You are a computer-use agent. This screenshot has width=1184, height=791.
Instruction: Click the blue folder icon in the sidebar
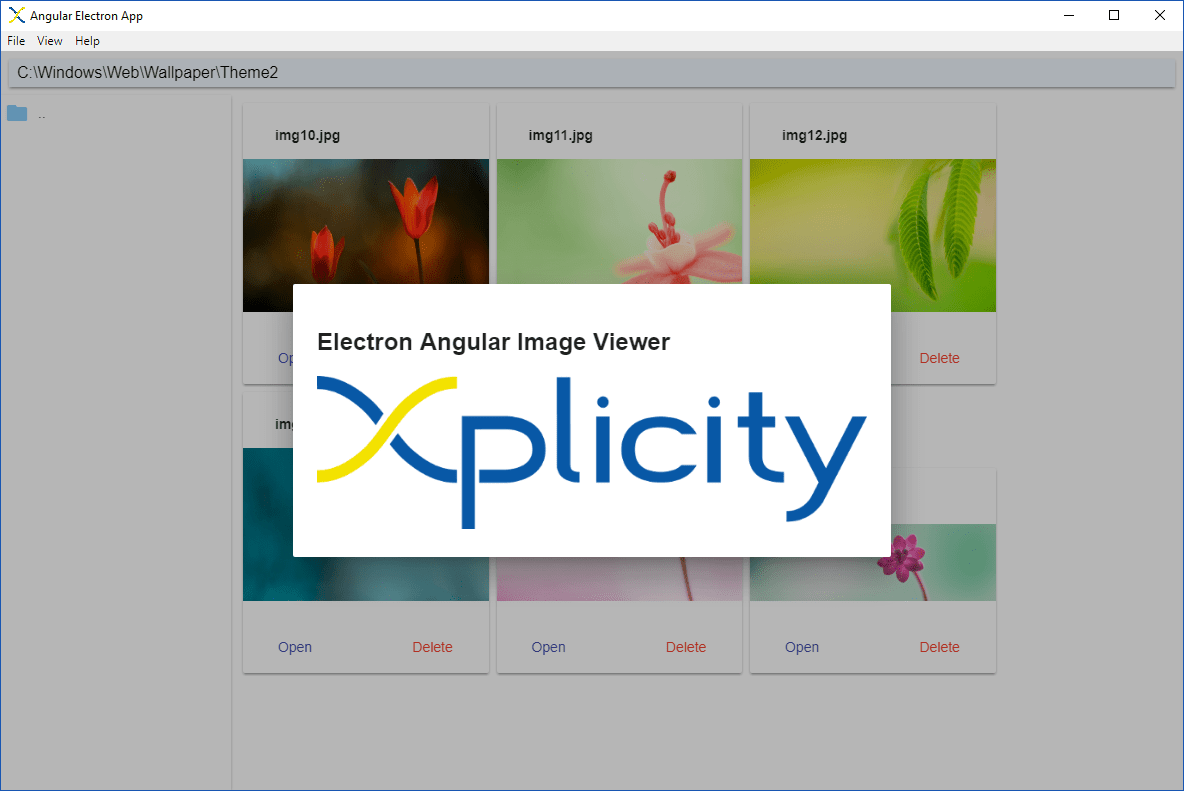pyautogui.click(x=16, y=113)
